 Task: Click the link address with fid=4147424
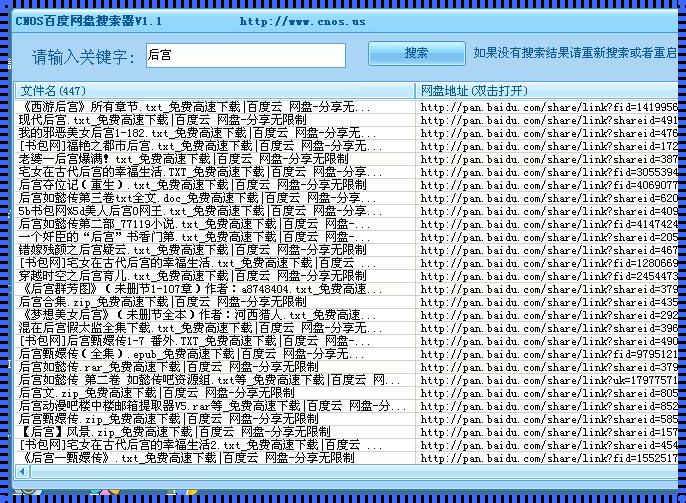(x=549, y=224)
